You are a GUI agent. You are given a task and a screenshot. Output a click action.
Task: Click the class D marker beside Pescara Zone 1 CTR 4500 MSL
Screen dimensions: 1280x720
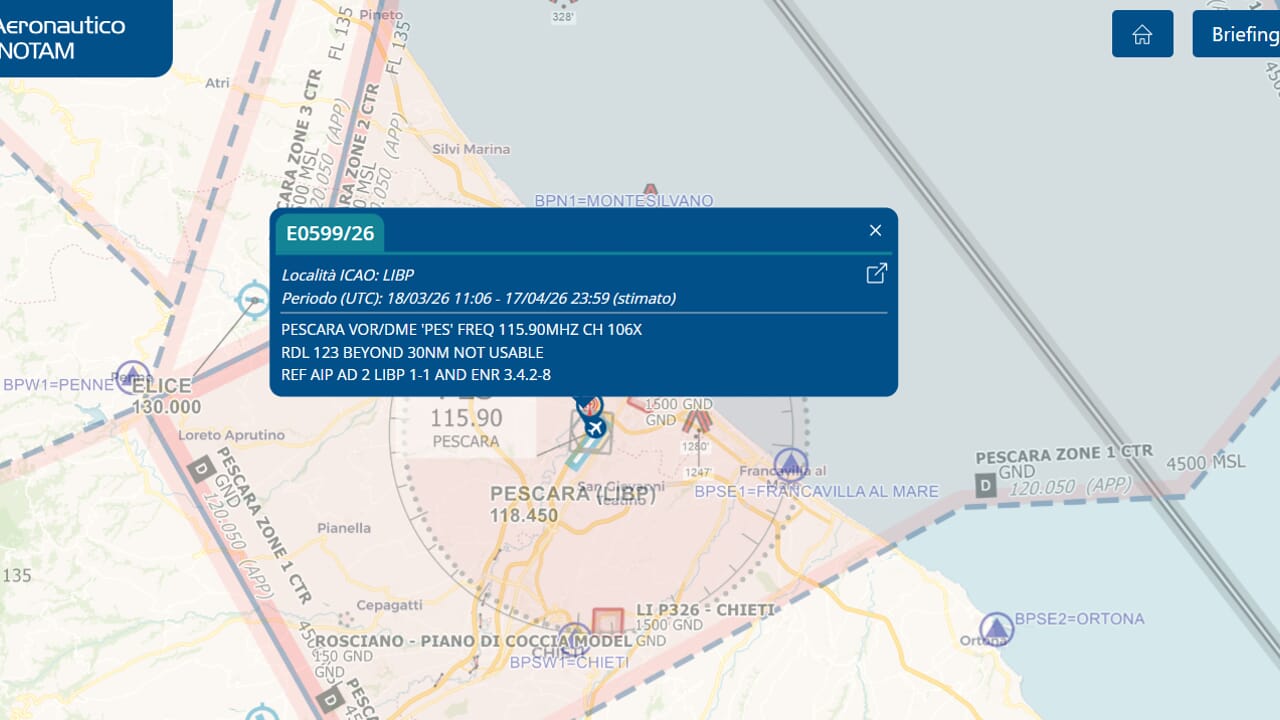click(x=986, y=487)
